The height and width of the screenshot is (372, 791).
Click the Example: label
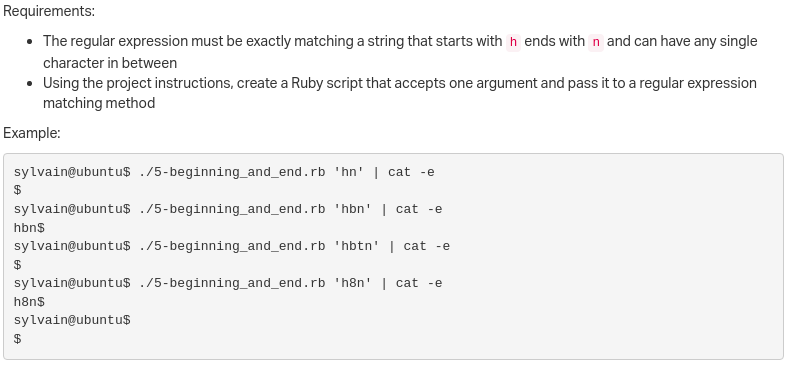coord(32,133)
